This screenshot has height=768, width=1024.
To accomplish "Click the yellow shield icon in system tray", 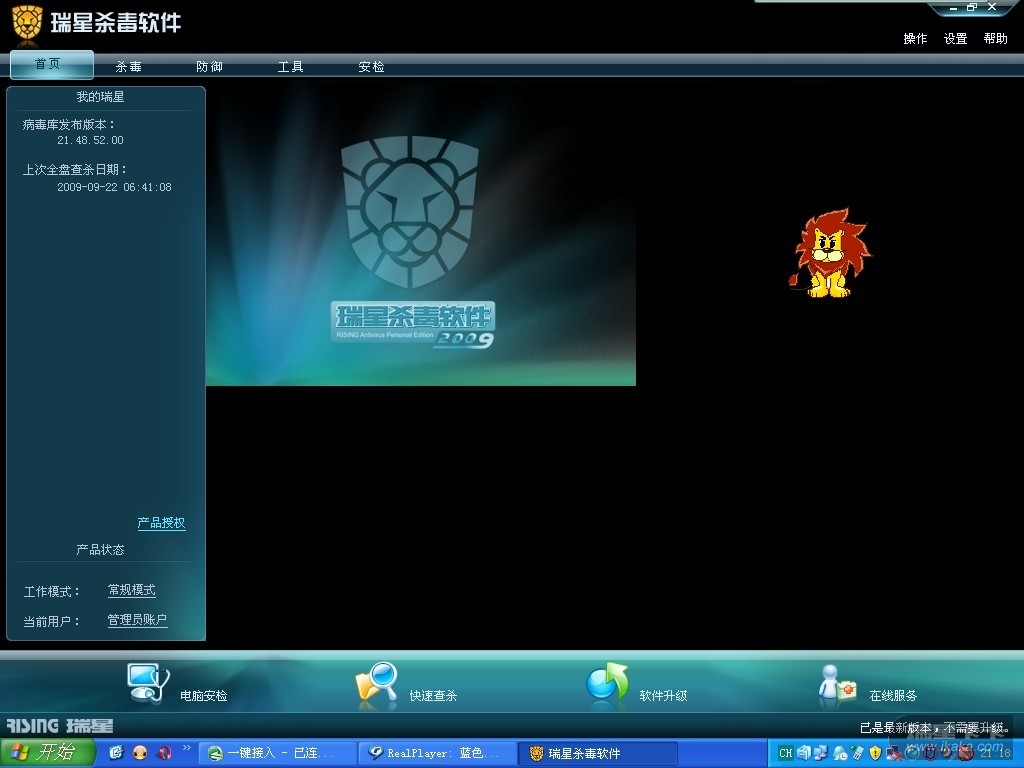I will [875, 753].
